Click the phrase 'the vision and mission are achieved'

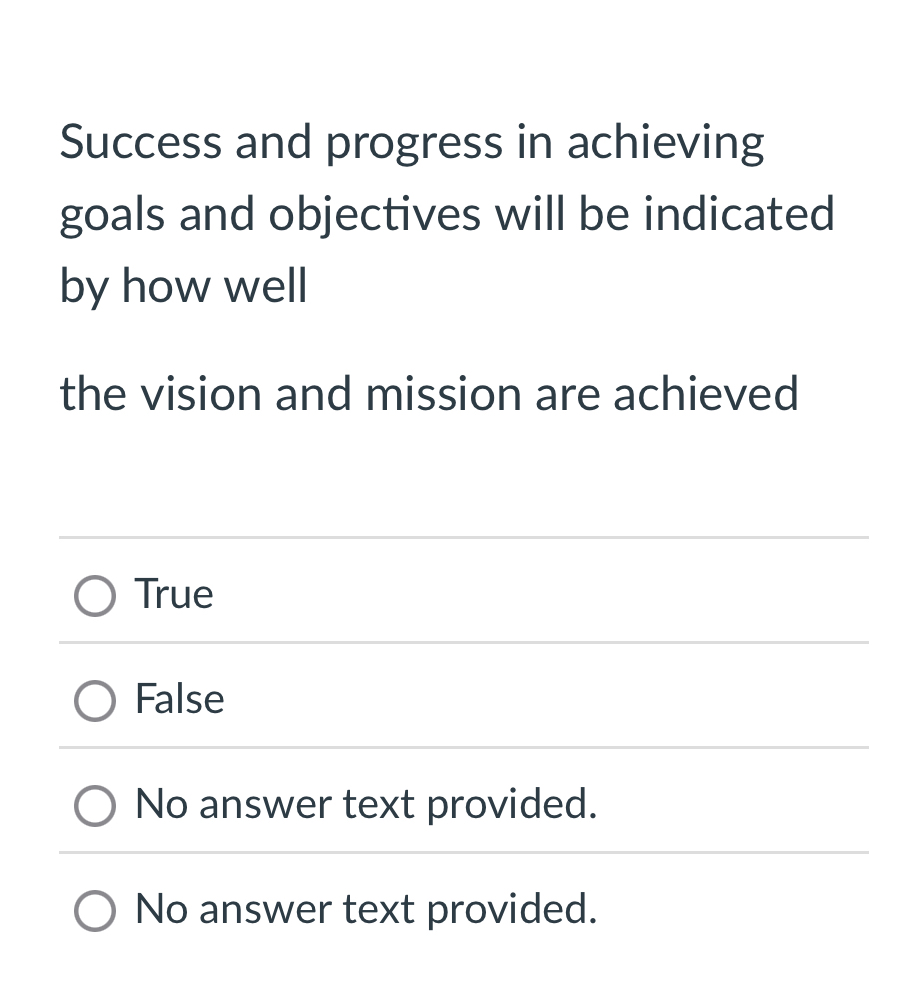(429, 393)
